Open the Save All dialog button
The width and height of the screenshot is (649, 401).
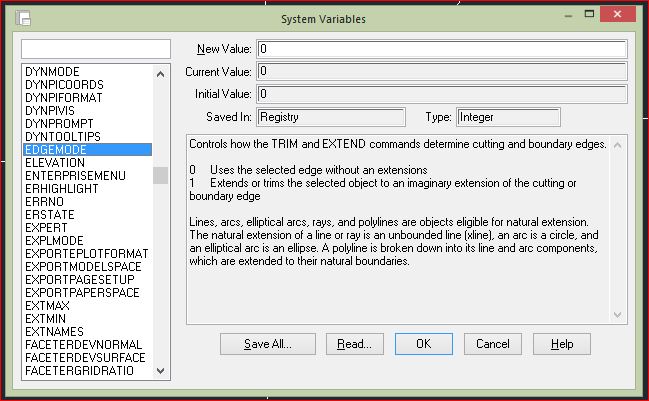268,344
